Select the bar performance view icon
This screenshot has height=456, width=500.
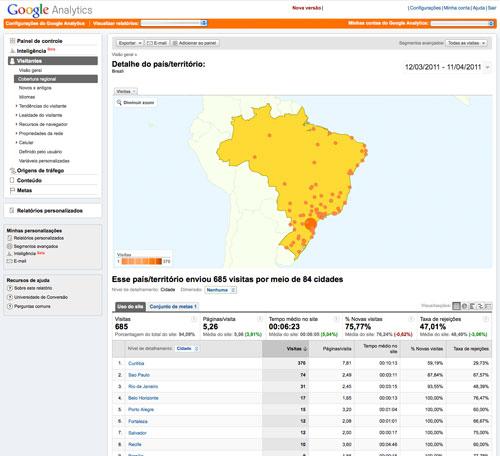tap(472, 306)
